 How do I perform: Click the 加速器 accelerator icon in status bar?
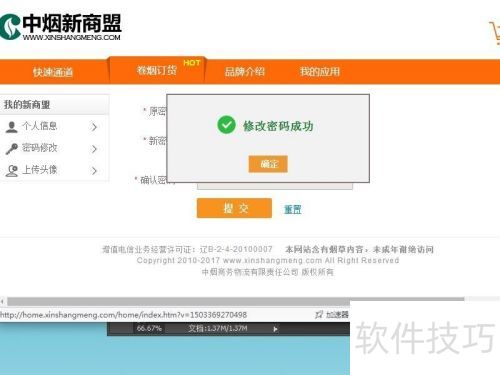(319, 314)
